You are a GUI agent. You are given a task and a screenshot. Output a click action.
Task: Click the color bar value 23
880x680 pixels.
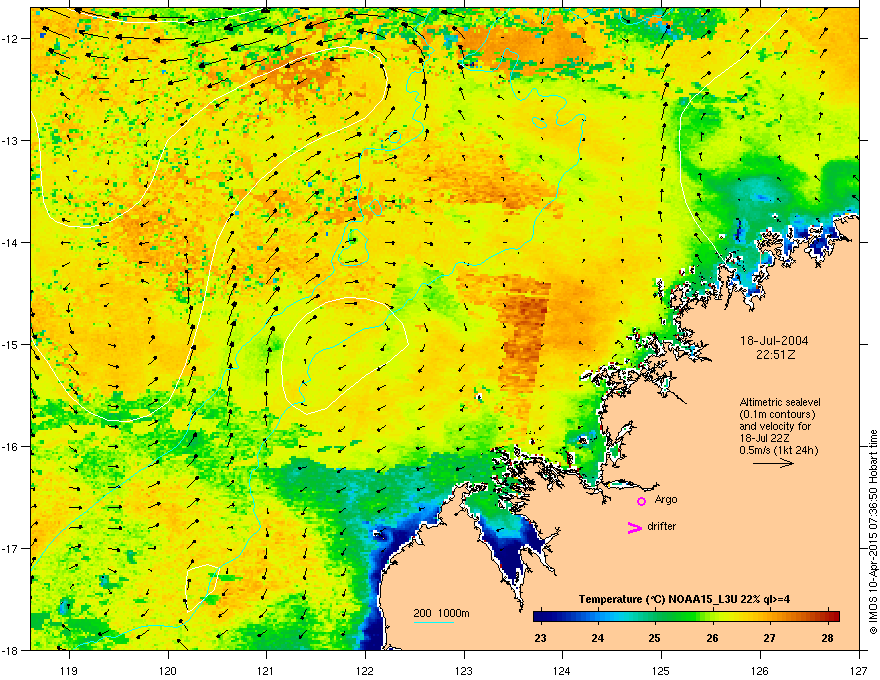pyautogui.click(x=540, y=638)
